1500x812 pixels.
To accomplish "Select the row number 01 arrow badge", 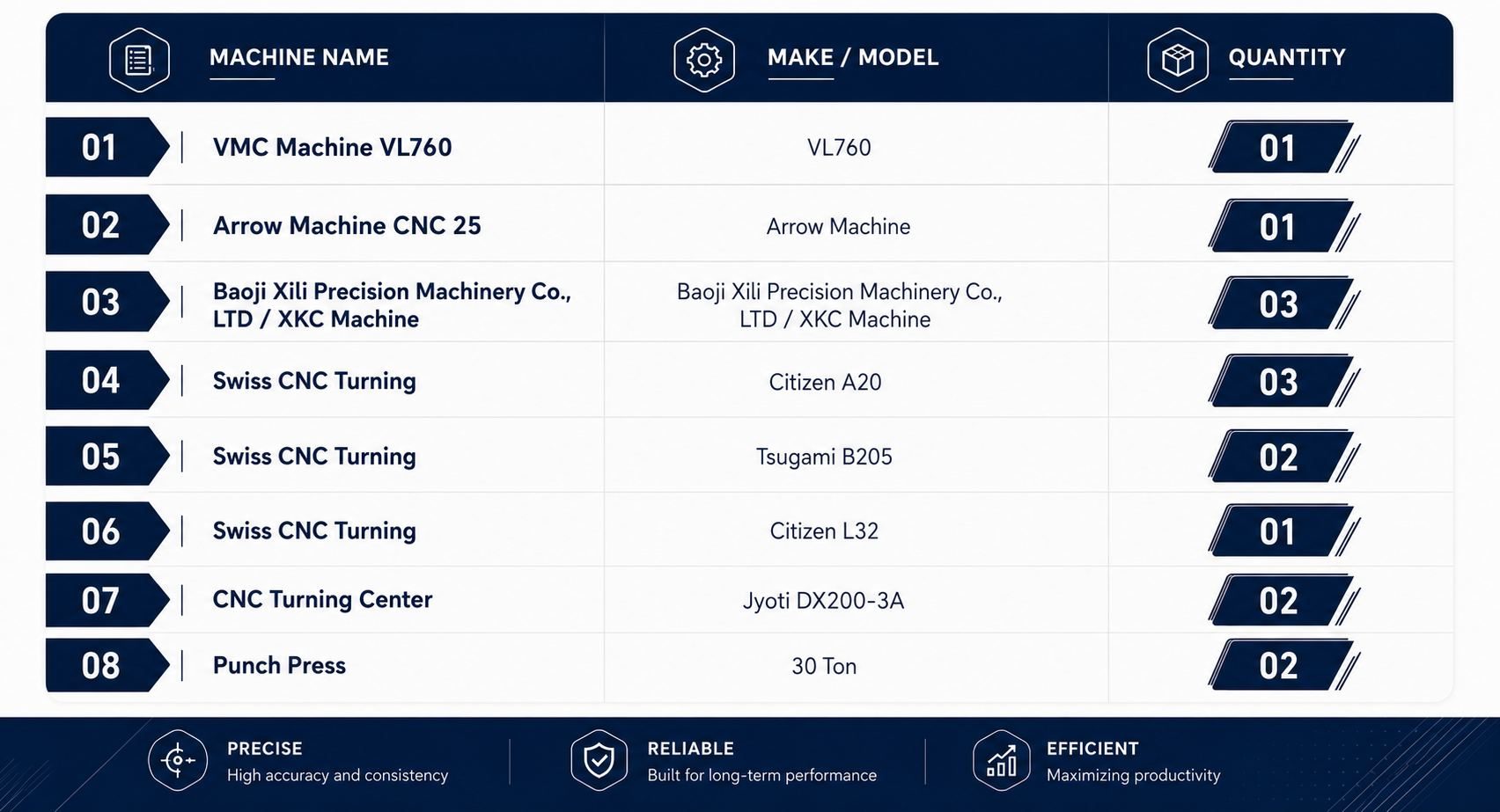I will click(107, 147).
